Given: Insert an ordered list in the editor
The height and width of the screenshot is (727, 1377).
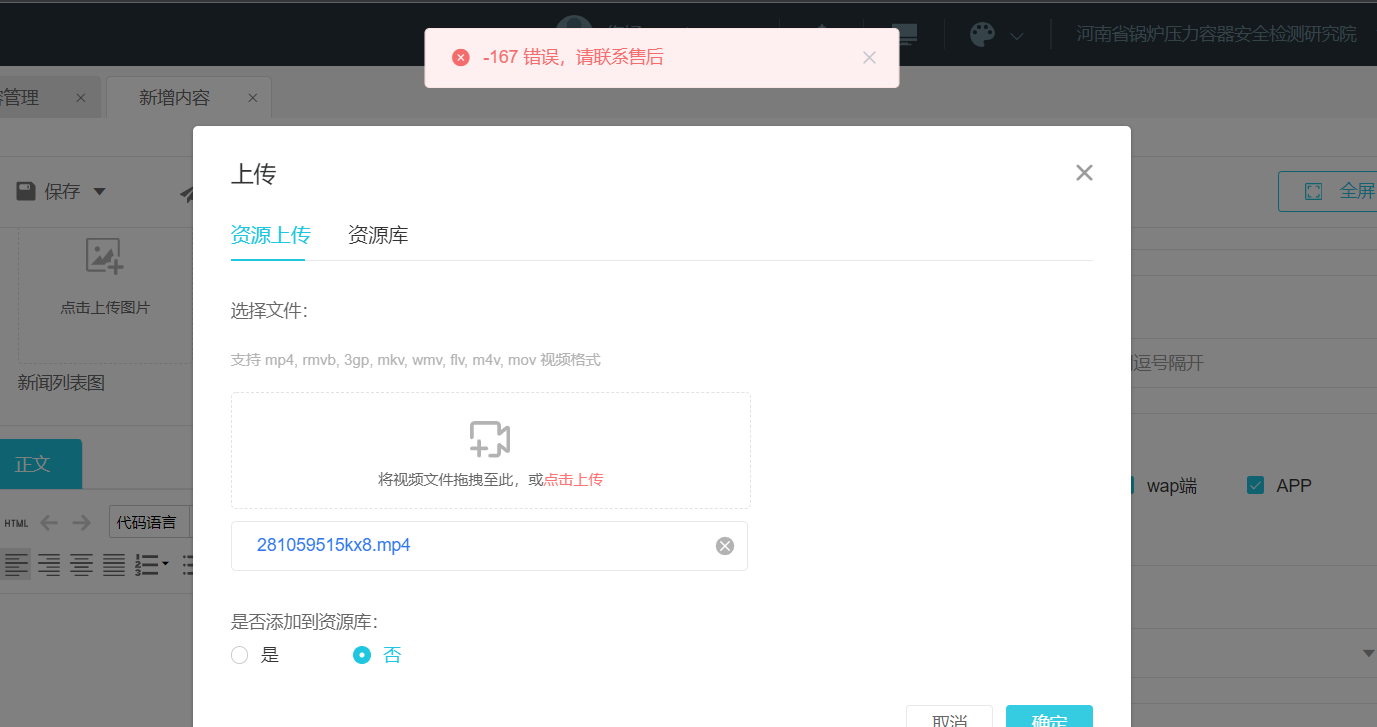Looking at the screenshot, I should [x=147, y=565].
